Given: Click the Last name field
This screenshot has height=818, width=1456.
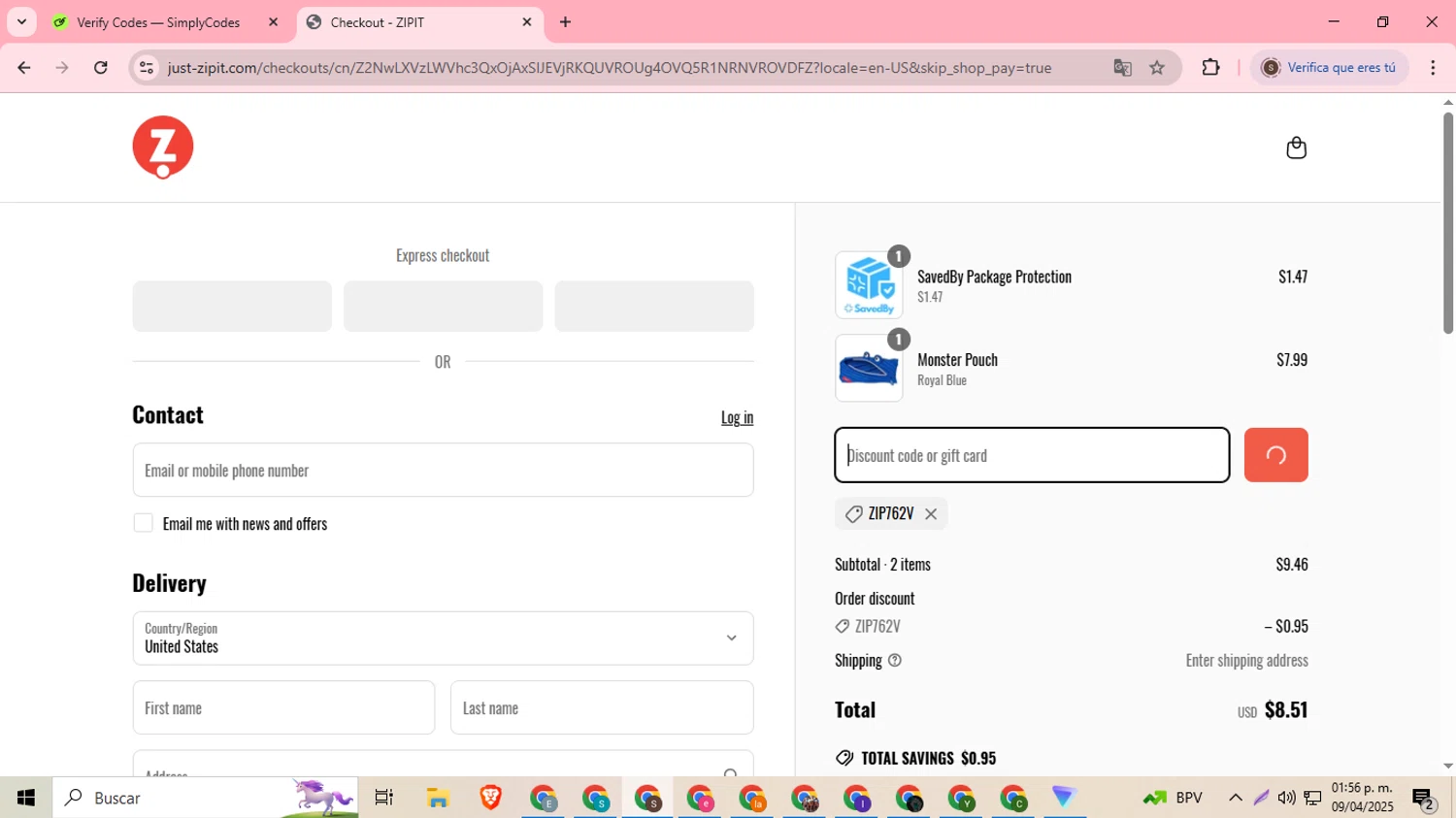Looking at the screenshot, I should pos(602,708).
